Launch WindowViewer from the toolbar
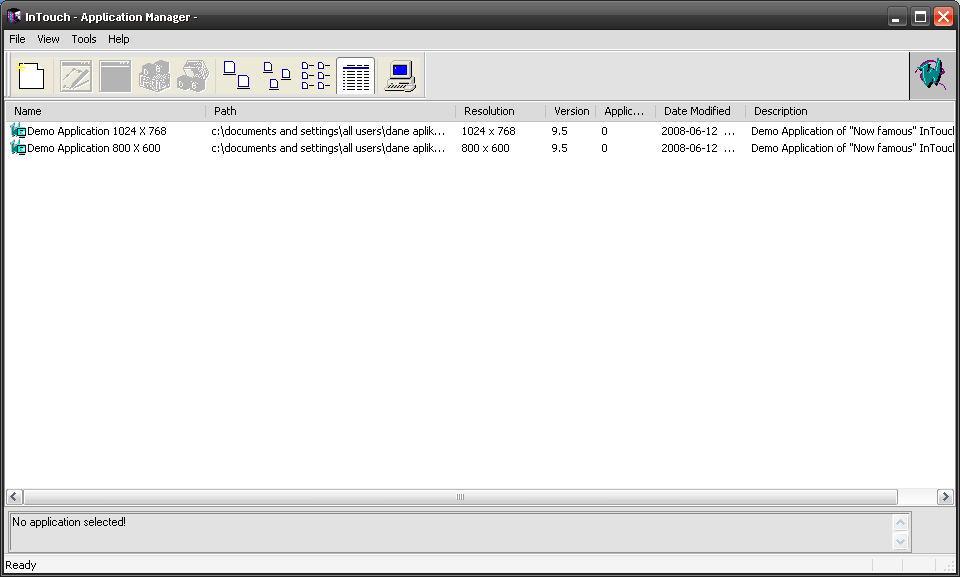960x577 pixels. pos(115,76)
